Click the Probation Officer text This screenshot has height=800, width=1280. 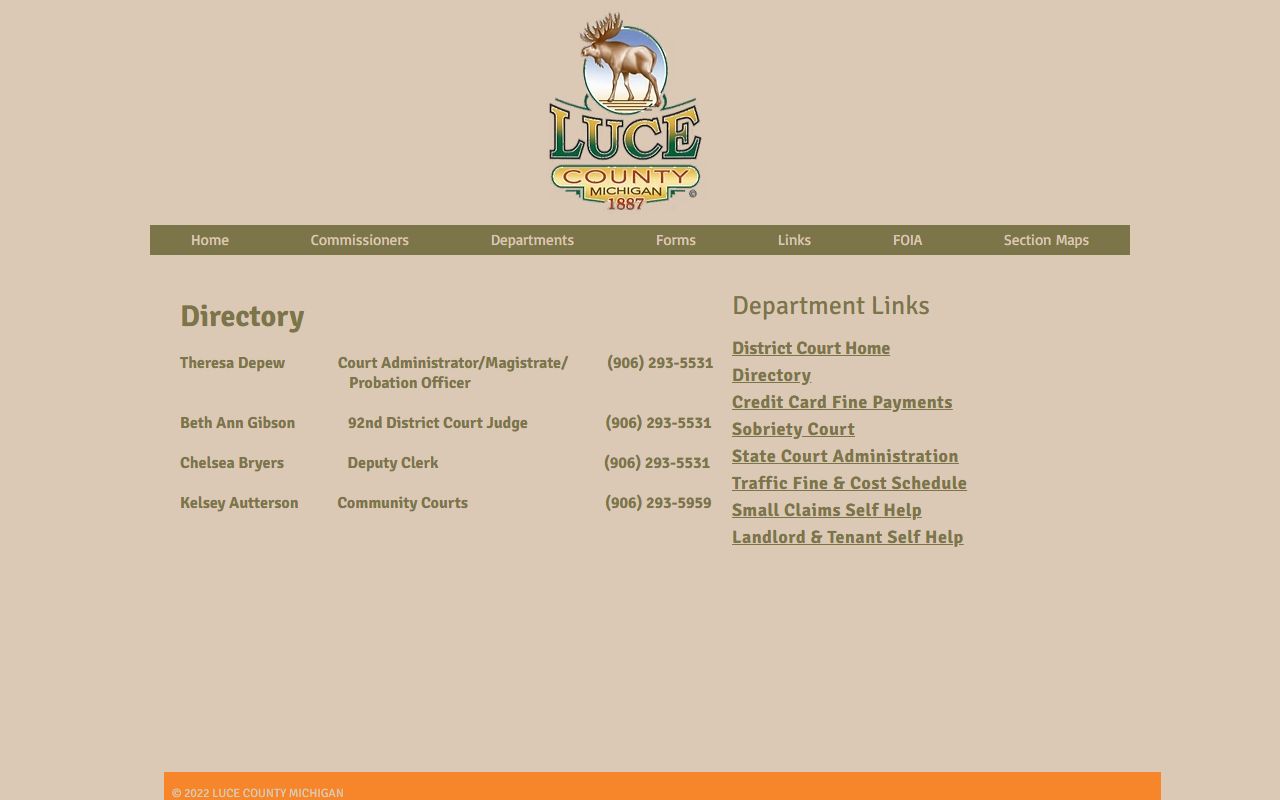[410, 383]
